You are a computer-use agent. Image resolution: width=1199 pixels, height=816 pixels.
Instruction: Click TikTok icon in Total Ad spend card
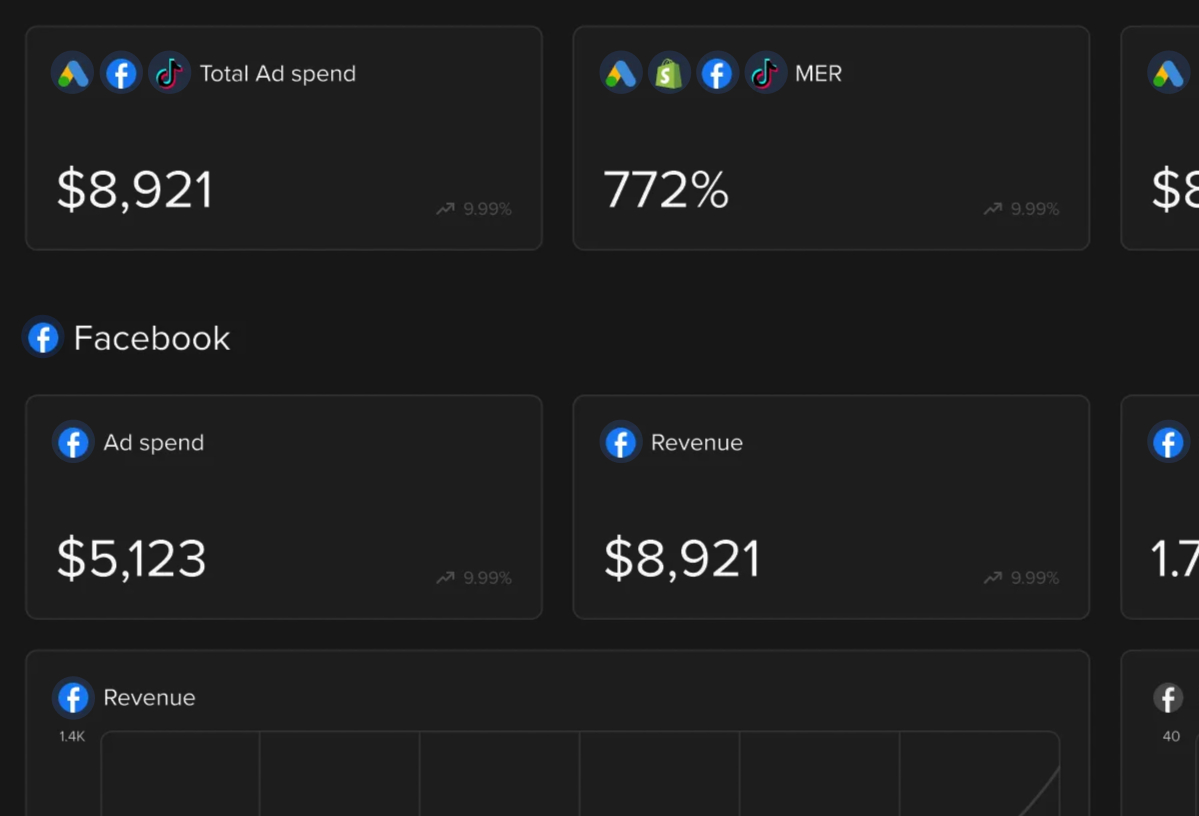pyautogui.click(x=169, y=73)
